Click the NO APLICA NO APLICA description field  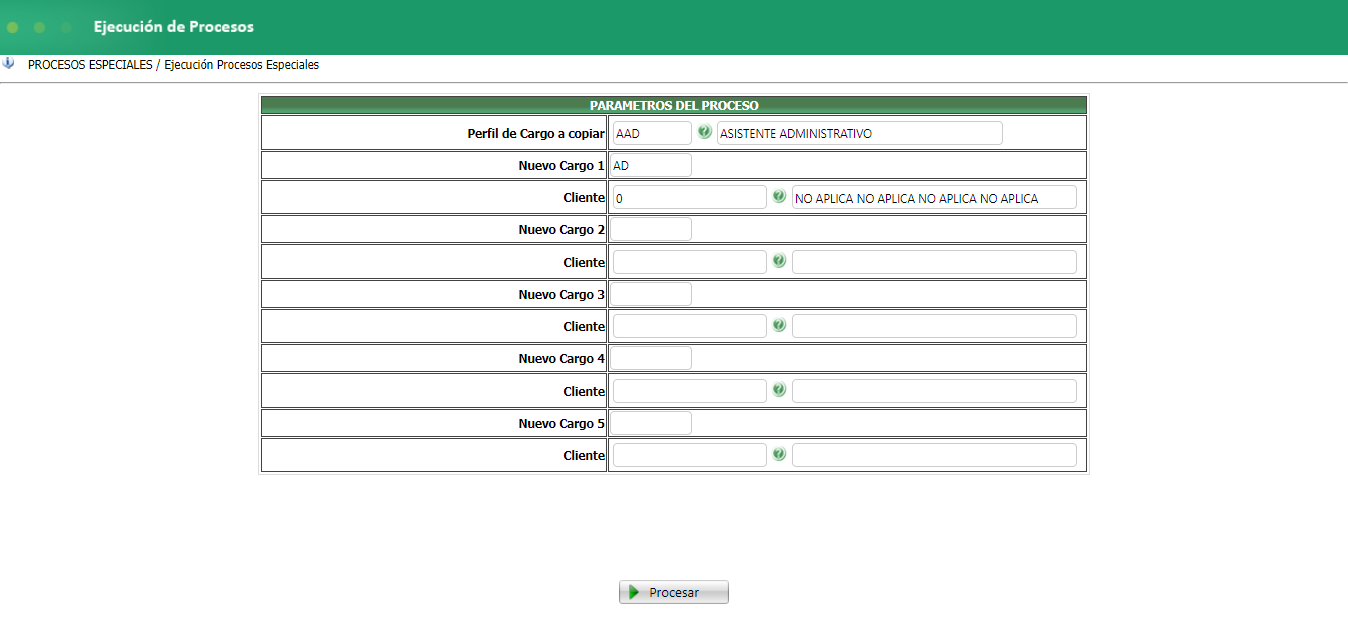coord(934,197)
